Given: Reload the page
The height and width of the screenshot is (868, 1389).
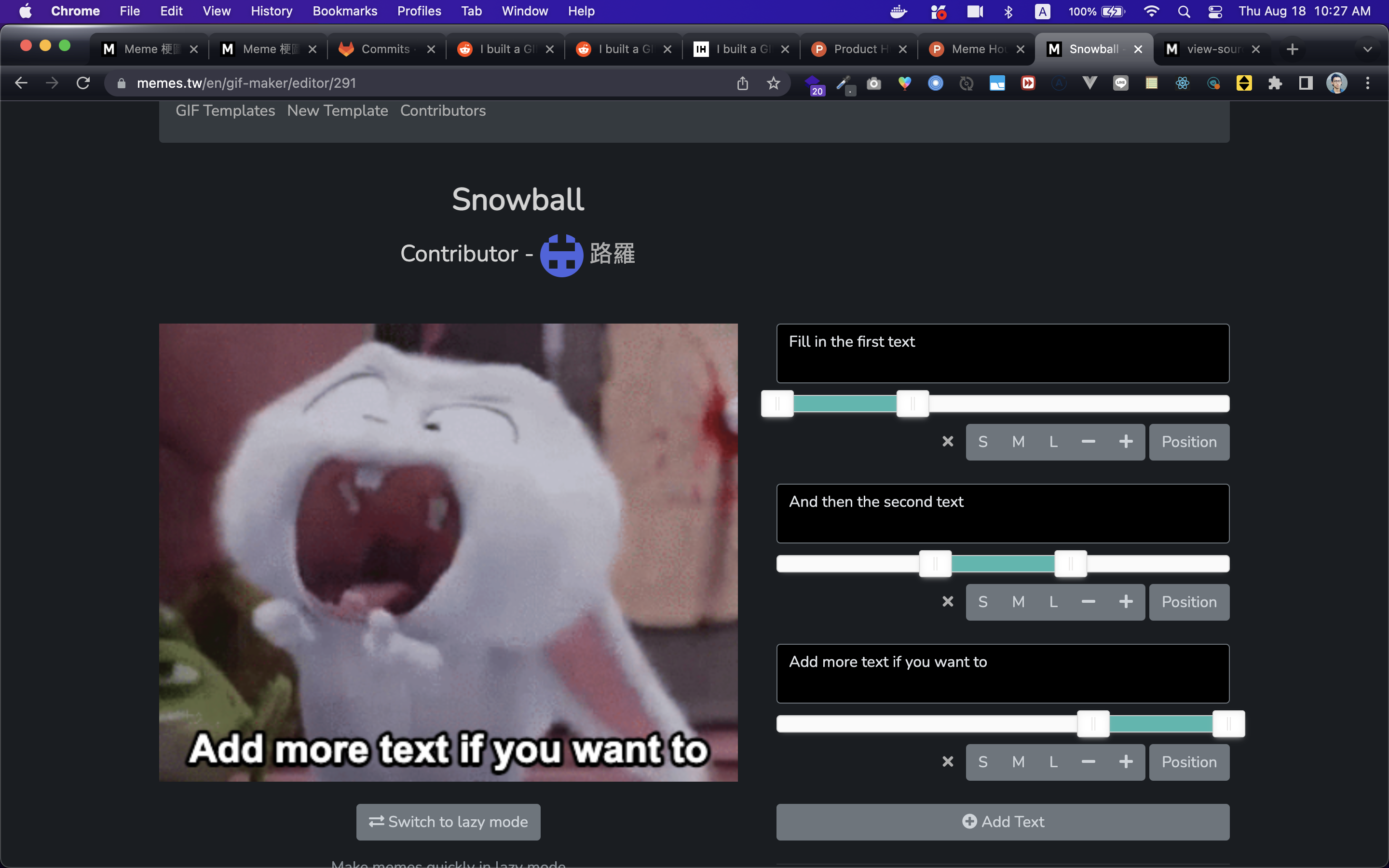Looking at the screenshot, I should pos(83,83).
